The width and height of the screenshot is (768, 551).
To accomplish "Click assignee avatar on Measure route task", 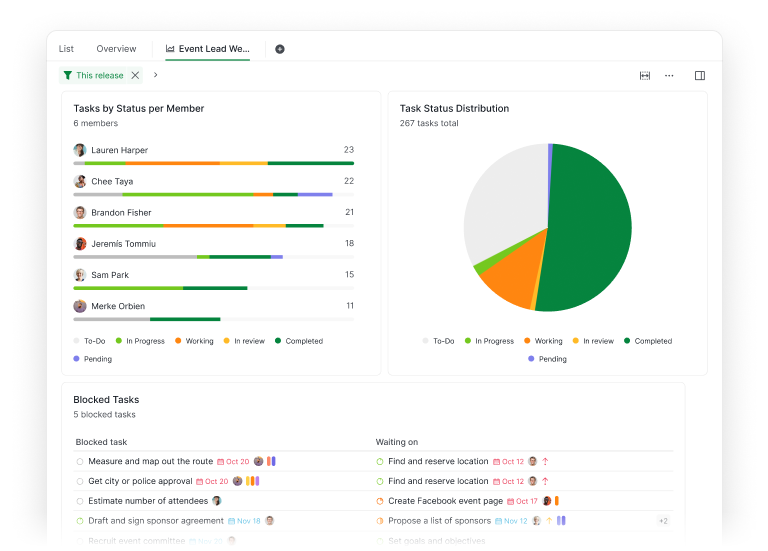I will [259, 461].
